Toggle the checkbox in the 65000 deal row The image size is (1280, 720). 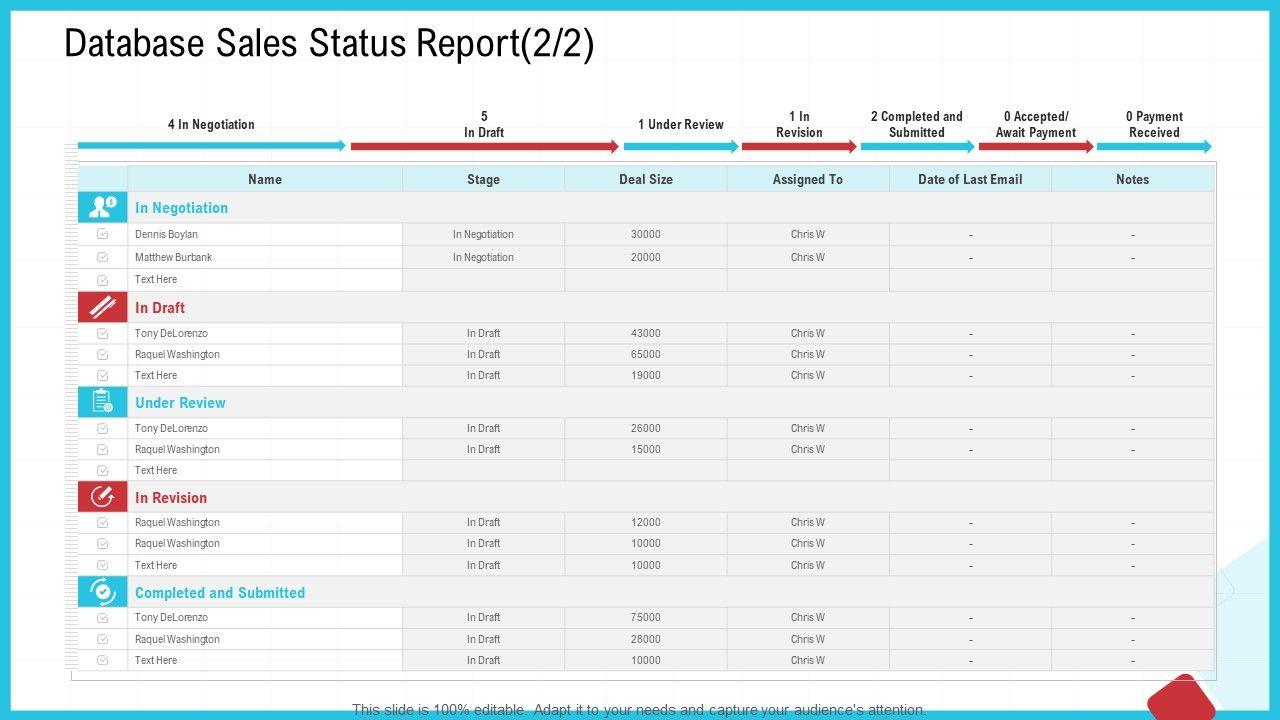103,354
